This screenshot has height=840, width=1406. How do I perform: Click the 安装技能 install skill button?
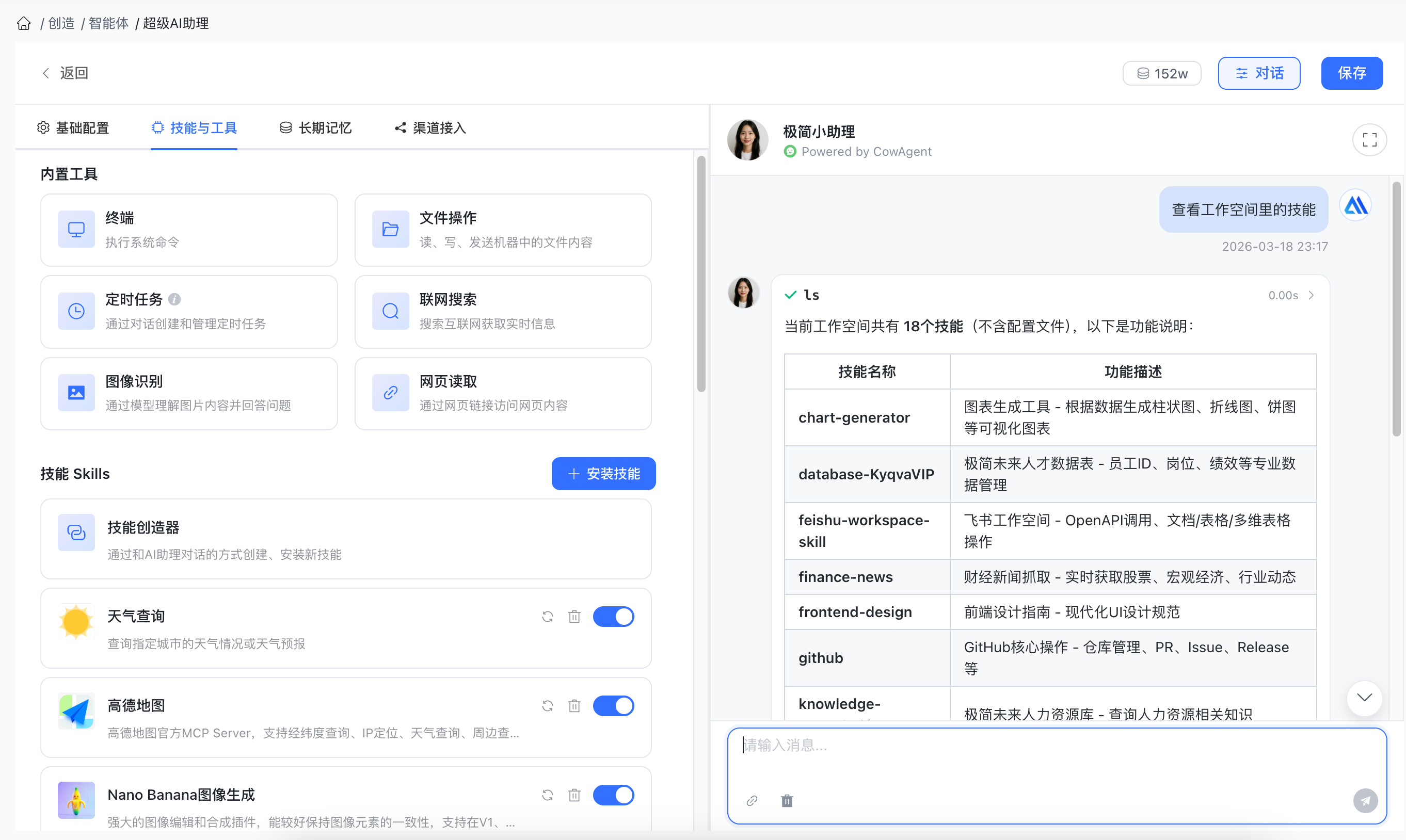point(603,473)
